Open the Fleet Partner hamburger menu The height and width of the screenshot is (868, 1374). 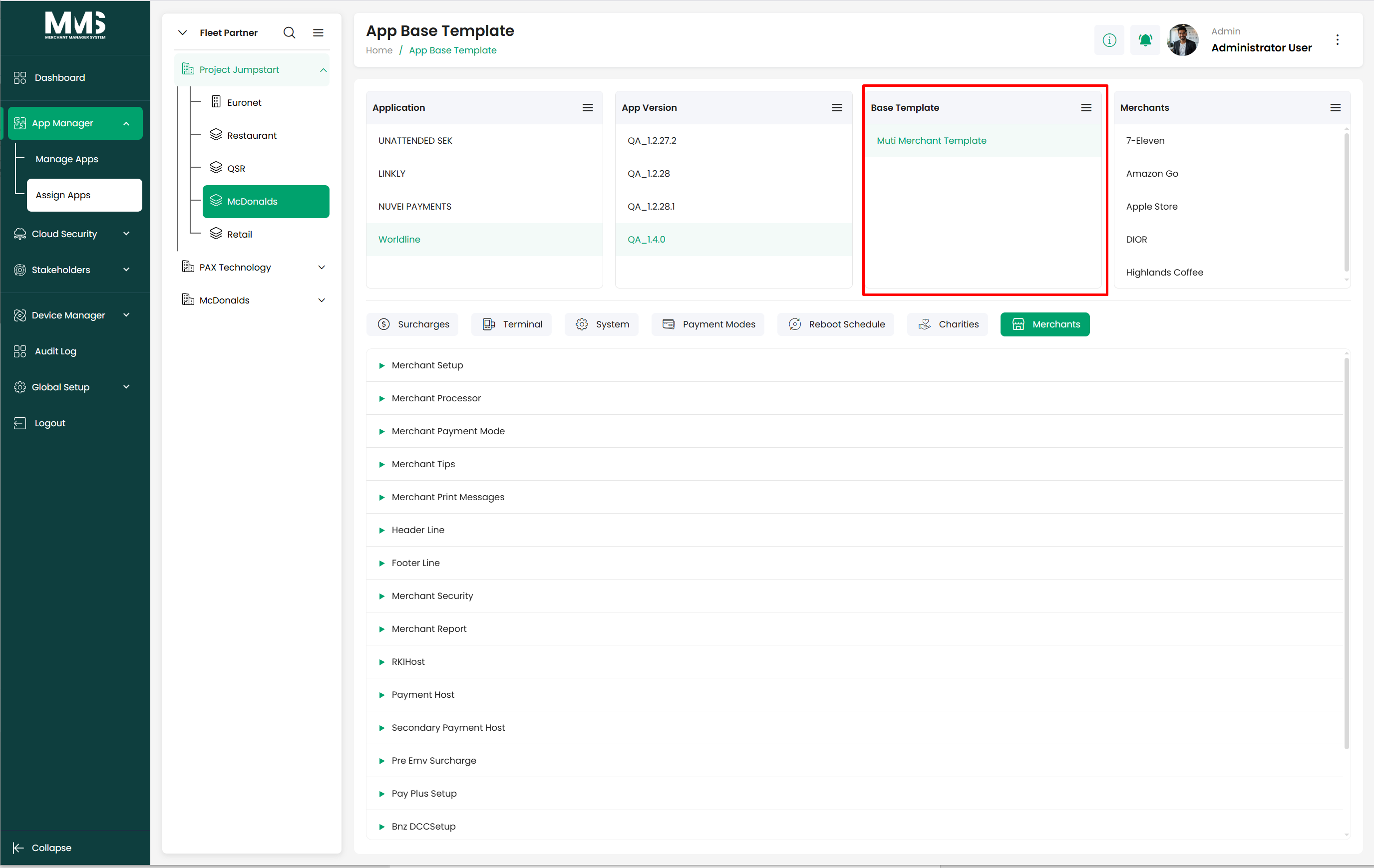coord(319,32)
